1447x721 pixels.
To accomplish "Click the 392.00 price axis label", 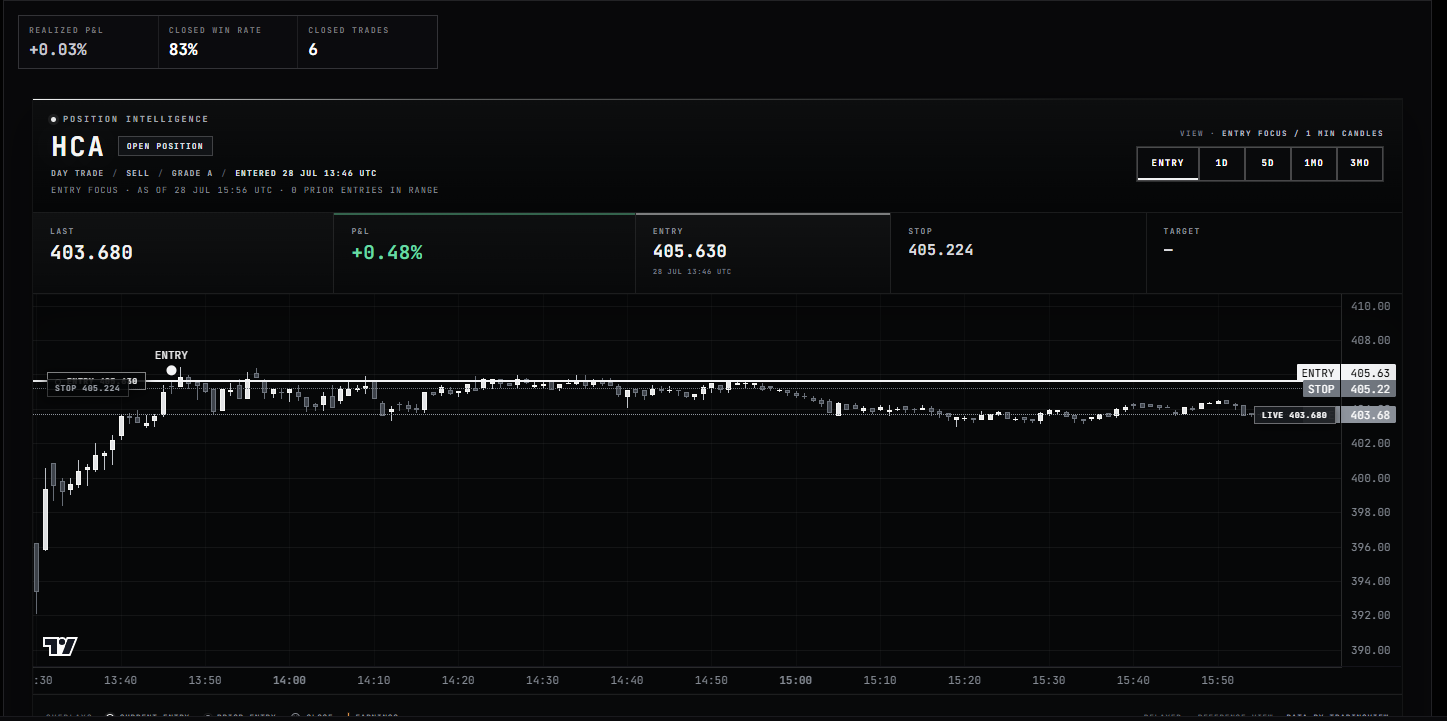I will (1370, 615).
